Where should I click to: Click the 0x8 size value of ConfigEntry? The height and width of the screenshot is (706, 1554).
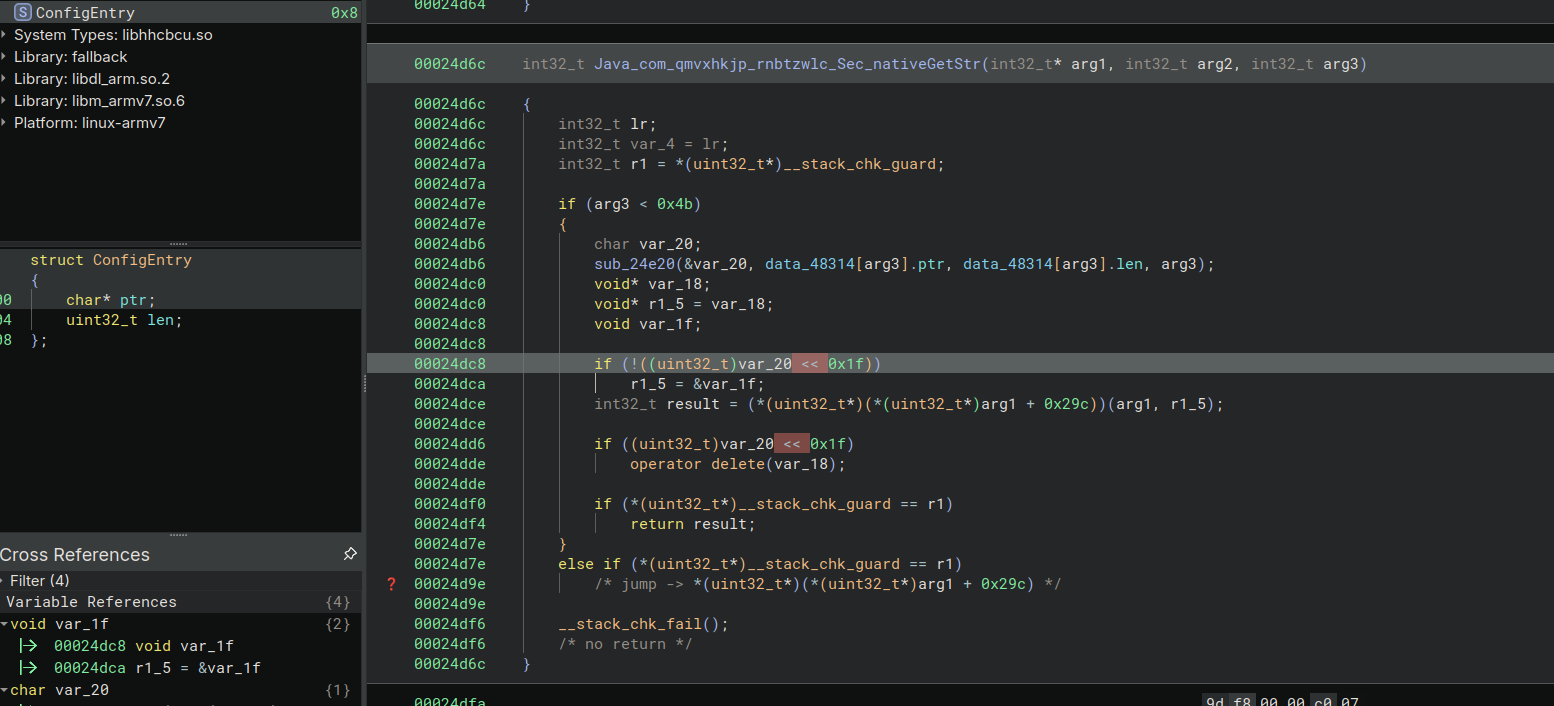tap(344, 13)
